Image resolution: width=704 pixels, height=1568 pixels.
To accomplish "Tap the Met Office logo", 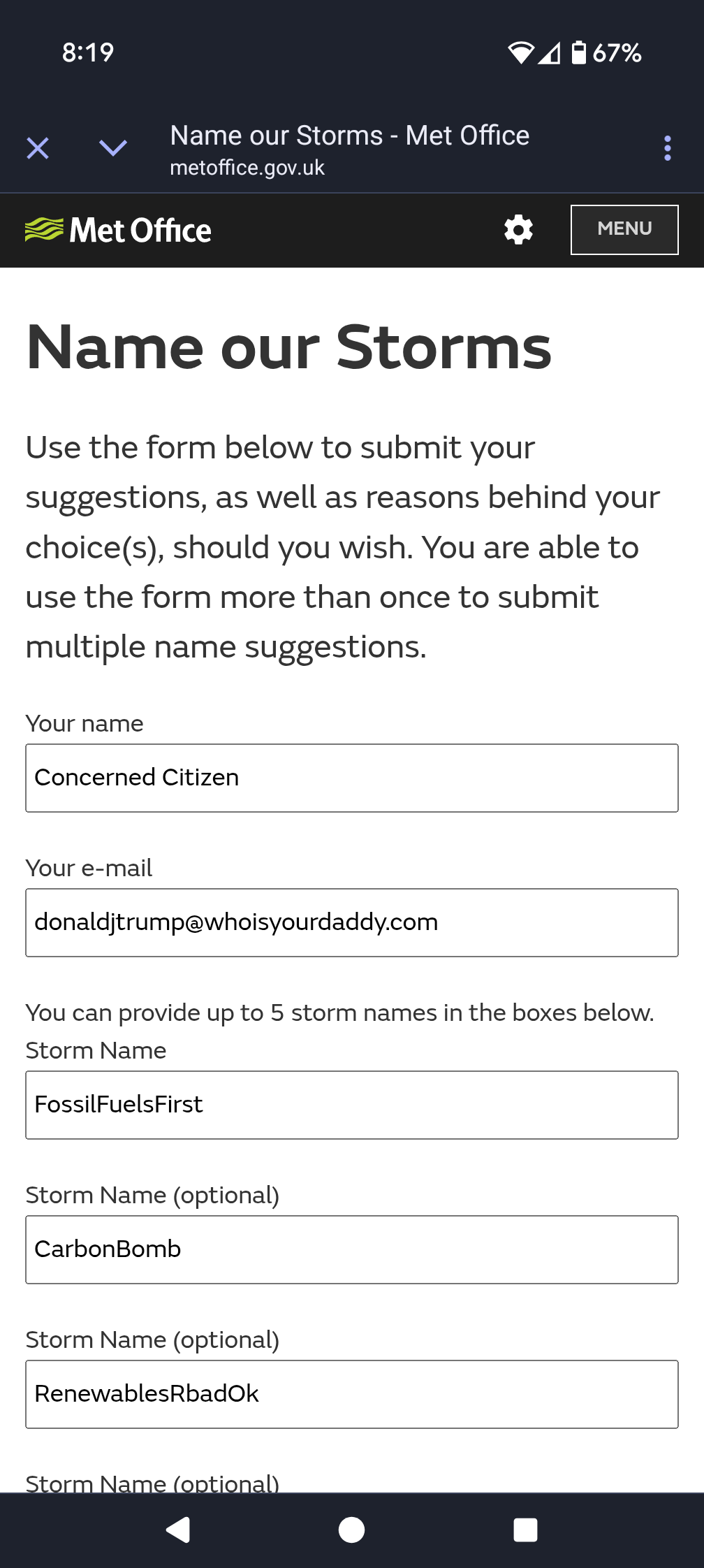I will pos(118,230).
